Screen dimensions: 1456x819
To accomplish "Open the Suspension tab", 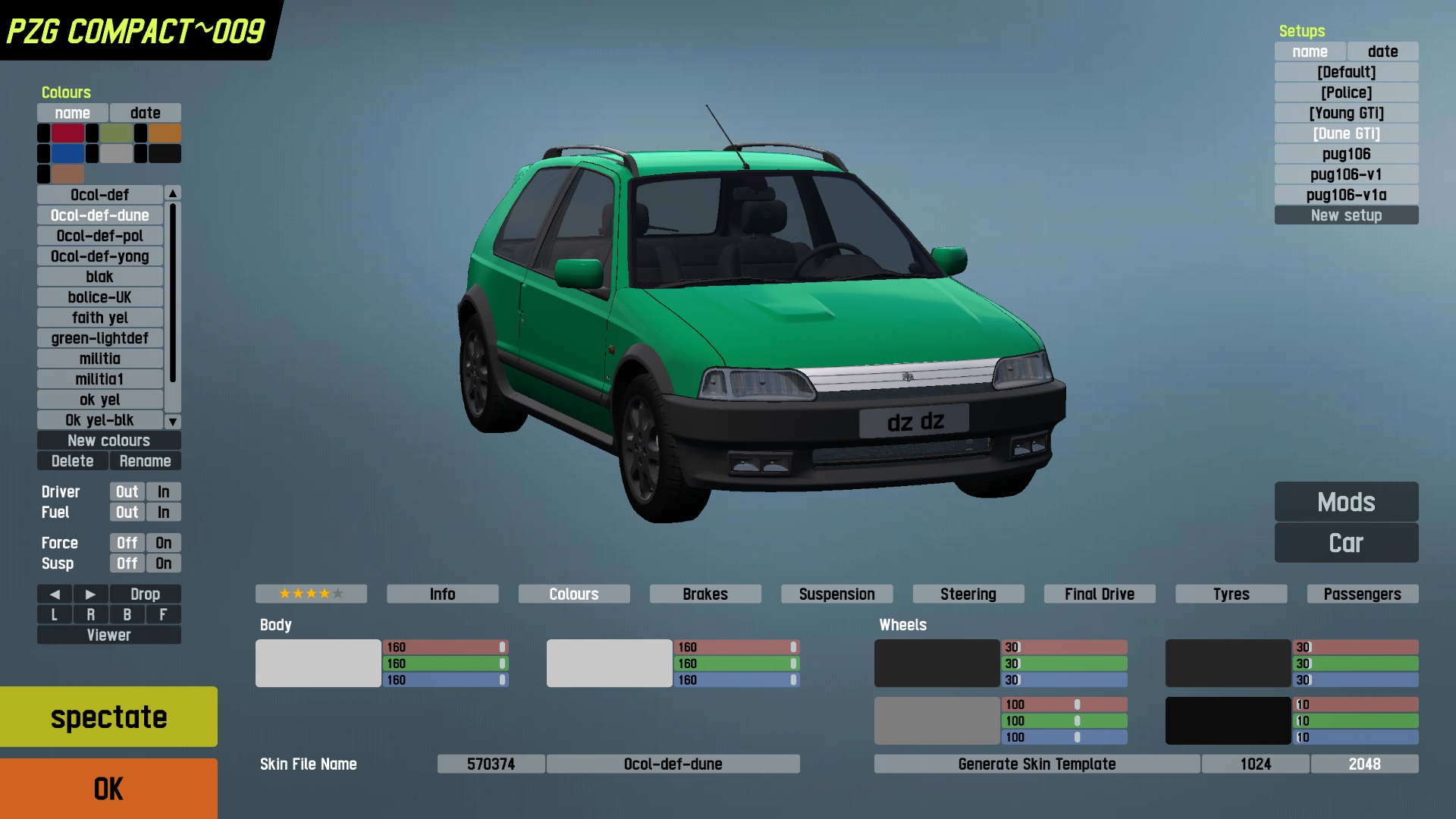I will click(836, 595).
